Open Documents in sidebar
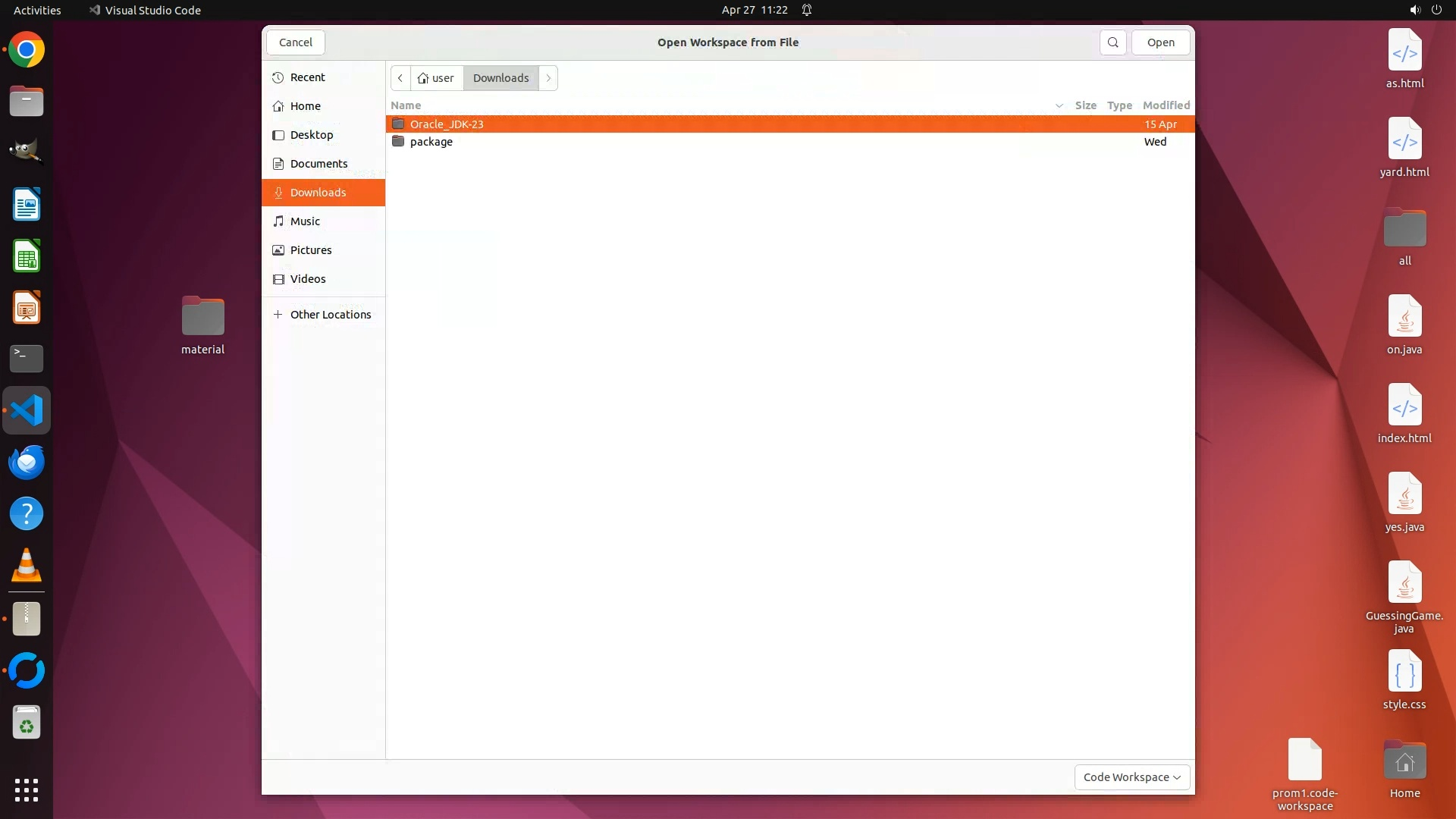The height and width of the screenshot is (819, 1456). 318,164
